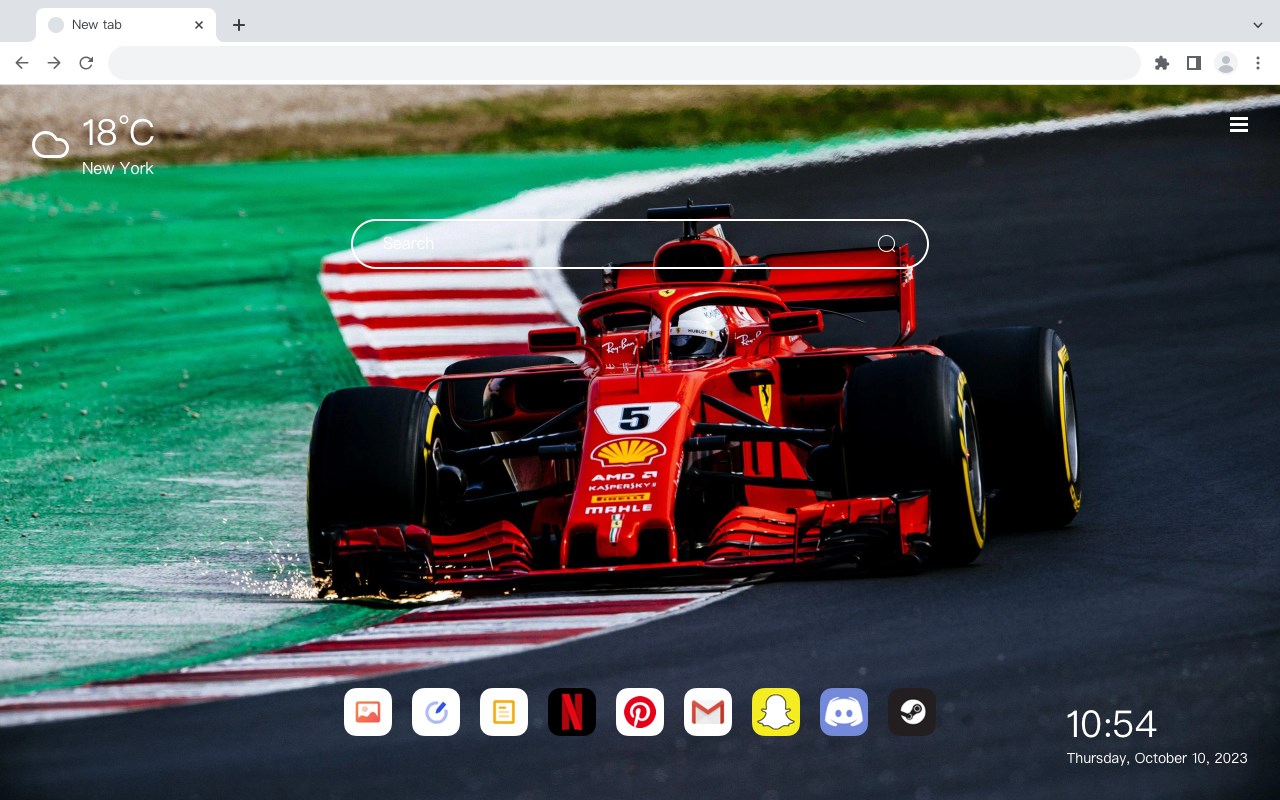
Task: Open the Discord shortcut
Action: pos(844,712)
